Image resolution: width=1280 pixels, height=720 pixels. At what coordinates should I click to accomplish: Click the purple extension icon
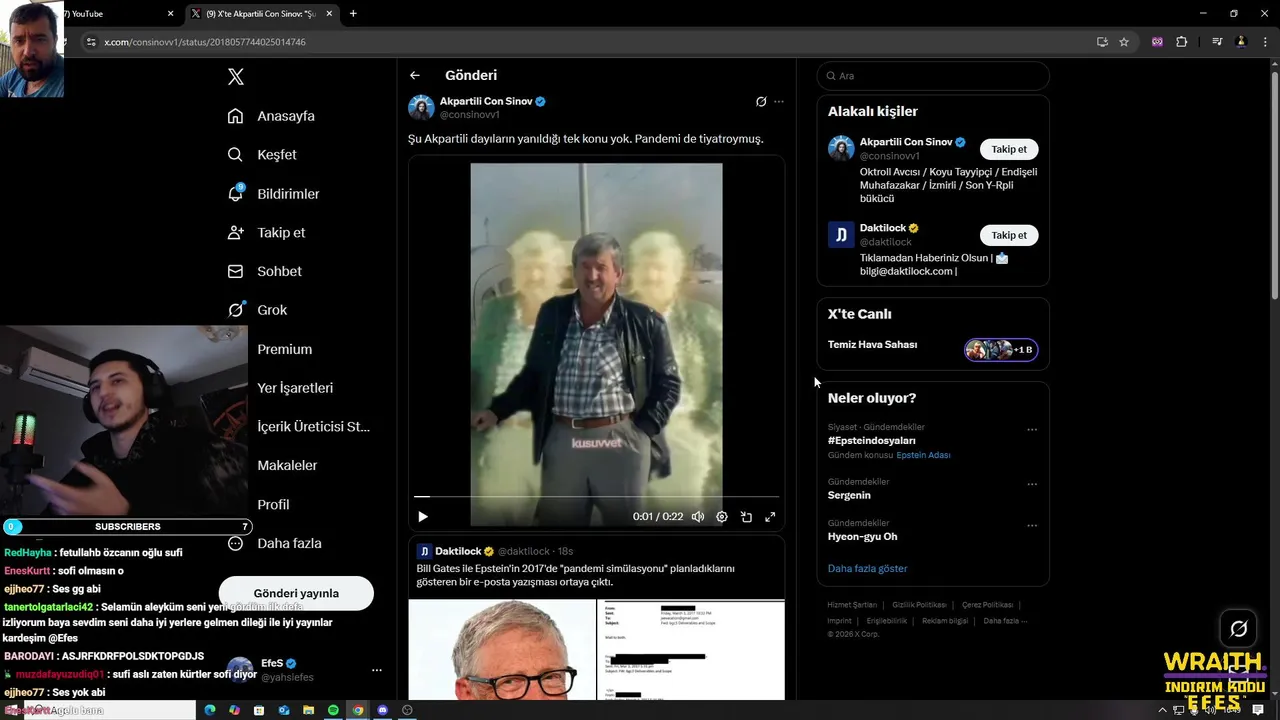(1157, 42)
